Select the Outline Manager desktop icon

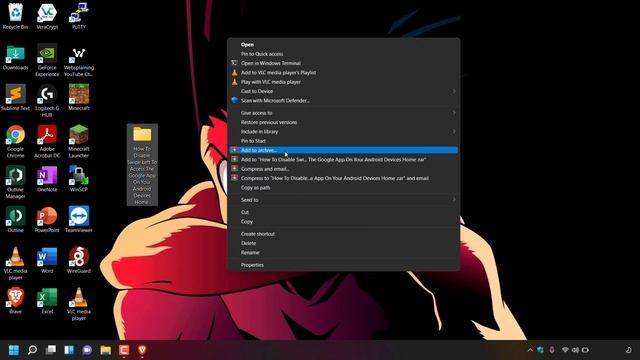tap(16, 182)
